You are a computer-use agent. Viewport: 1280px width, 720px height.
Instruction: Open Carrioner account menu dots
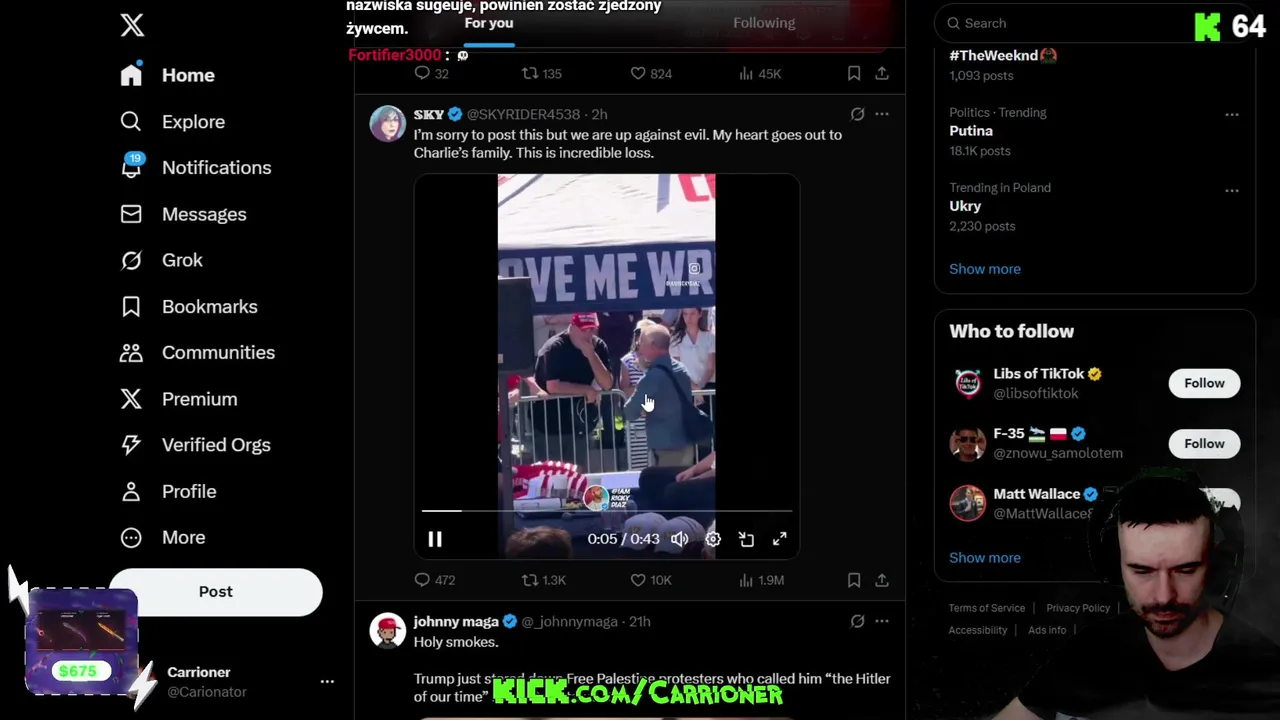(x=327, y=681)
